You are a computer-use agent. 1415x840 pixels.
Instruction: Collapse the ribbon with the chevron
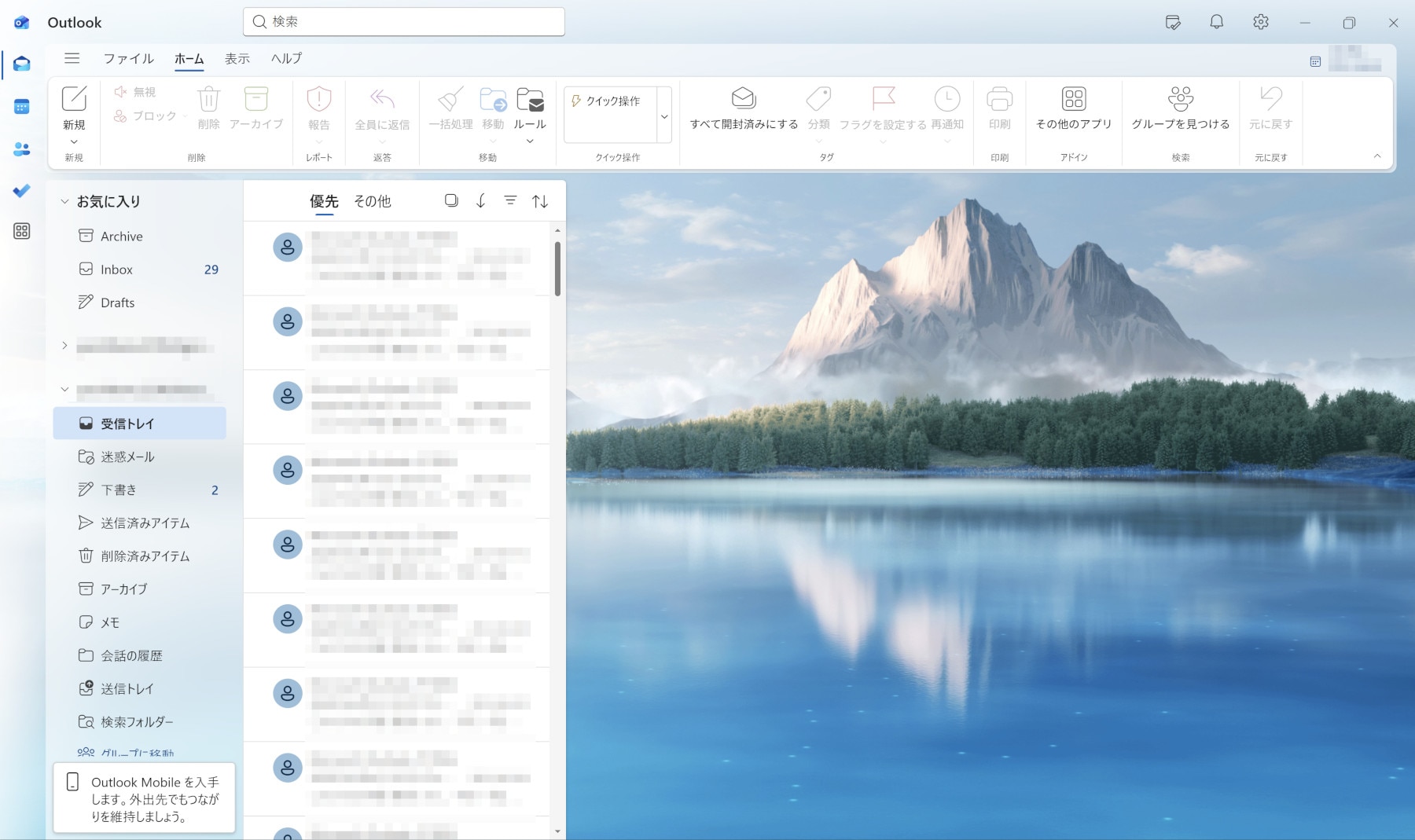point(1377,156)
